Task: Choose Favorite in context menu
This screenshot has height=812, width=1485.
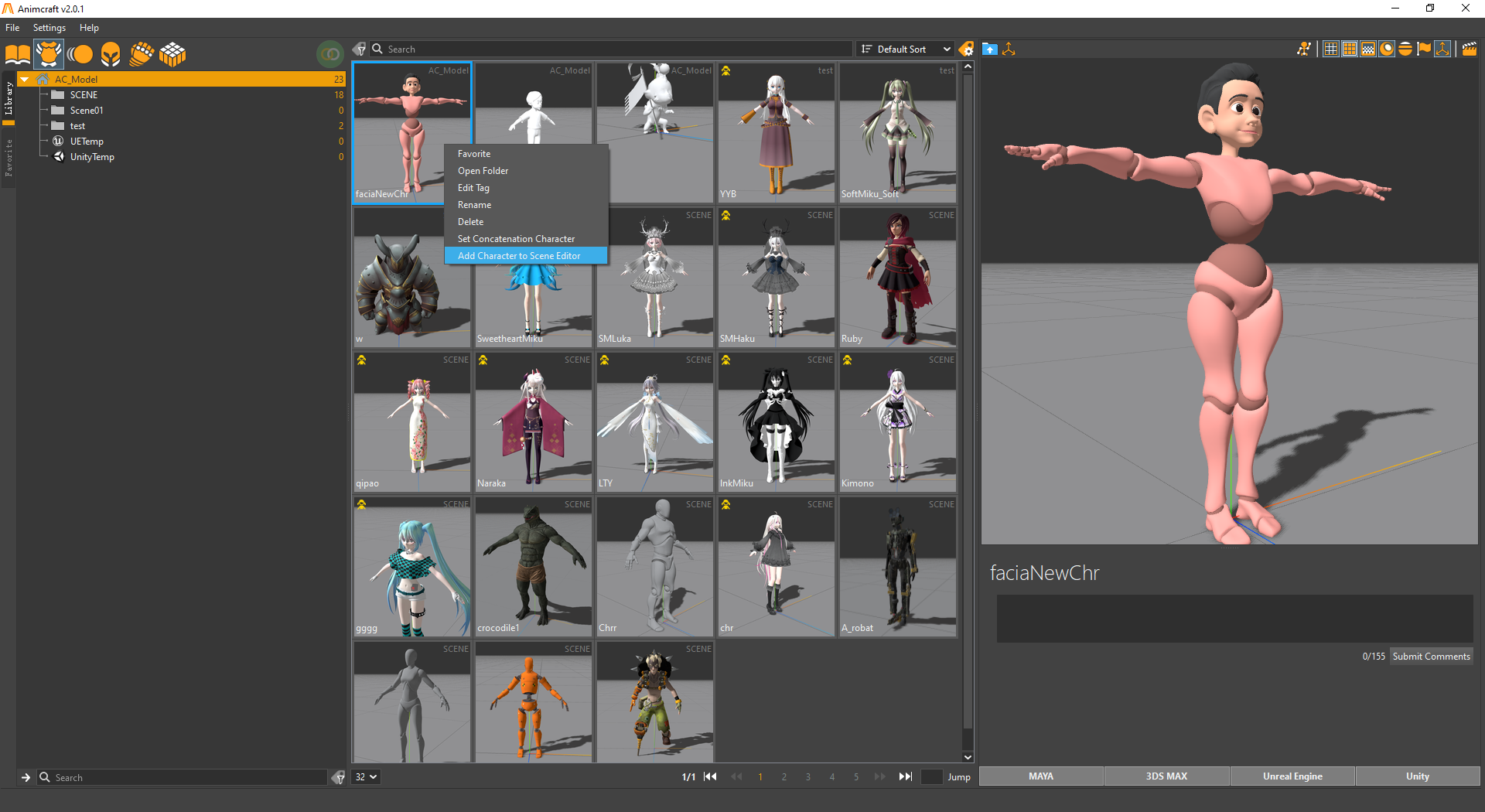Action: (526, 154)
